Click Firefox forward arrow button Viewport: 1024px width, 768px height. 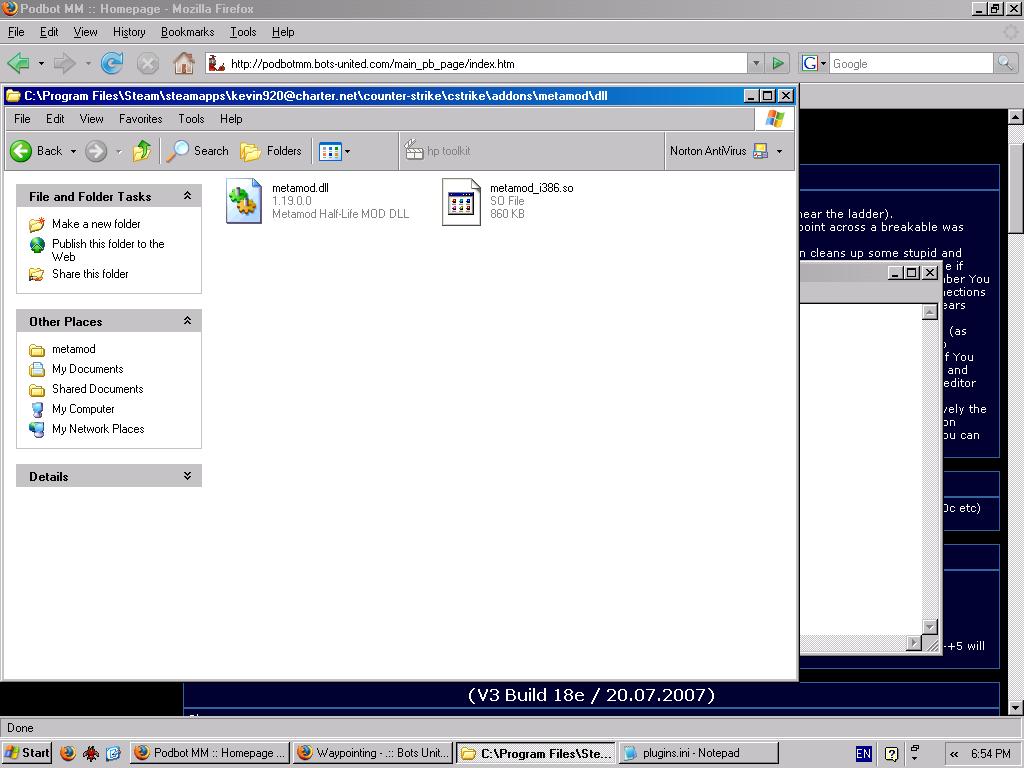coord(64,63)
